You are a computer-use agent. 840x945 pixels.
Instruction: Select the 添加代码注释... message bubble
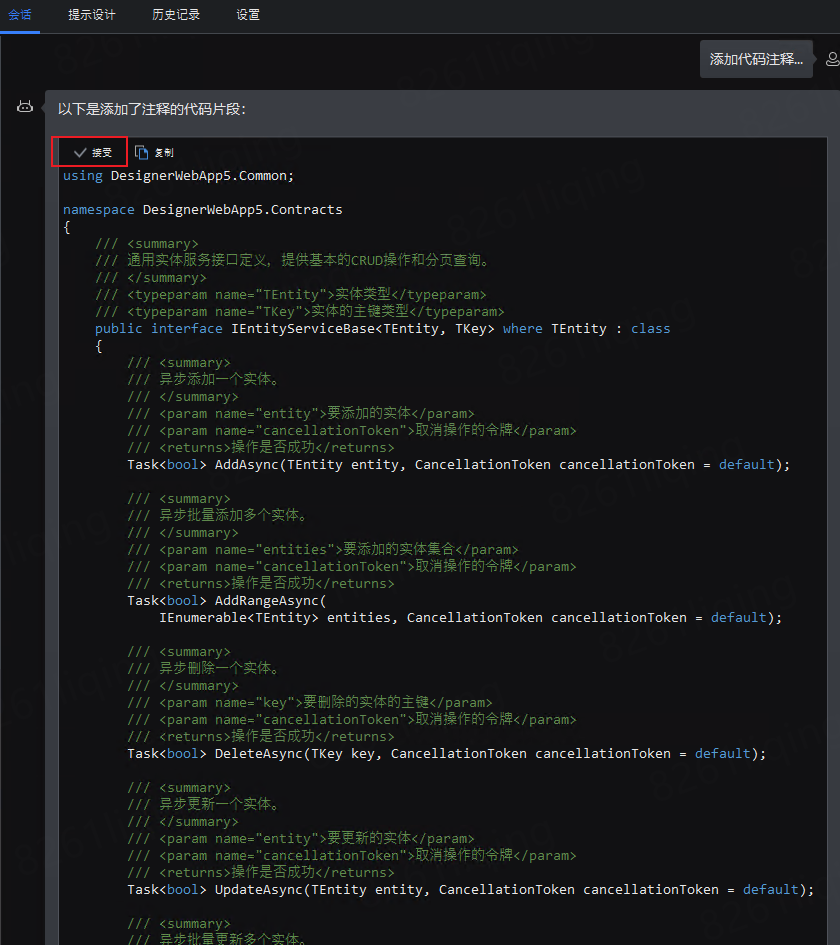(756, 59)
